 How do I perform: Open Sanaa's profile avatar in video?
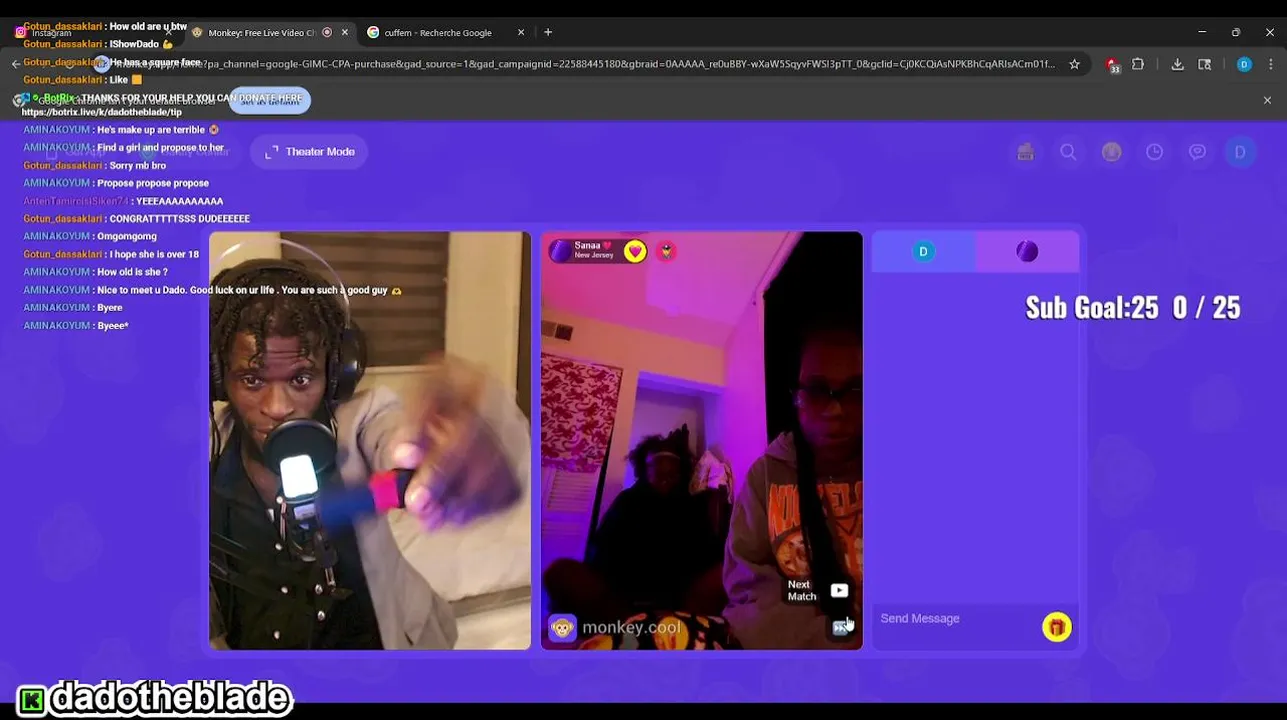(x=559, y=250)
